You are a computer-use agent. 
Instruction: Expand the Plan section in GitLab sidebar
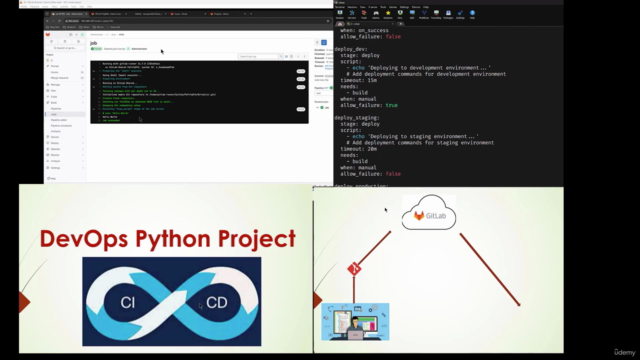point(65,91)
